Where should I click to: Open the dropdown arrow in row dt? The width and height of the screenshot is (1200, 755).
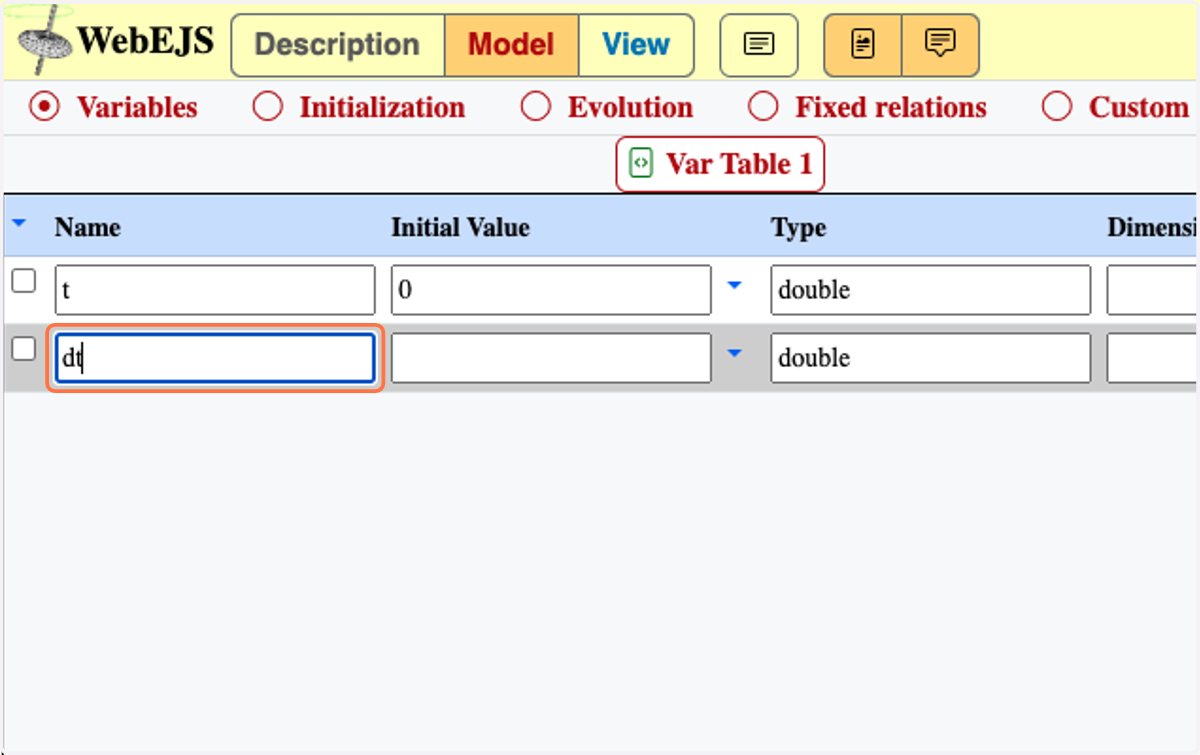click(735, 354)
